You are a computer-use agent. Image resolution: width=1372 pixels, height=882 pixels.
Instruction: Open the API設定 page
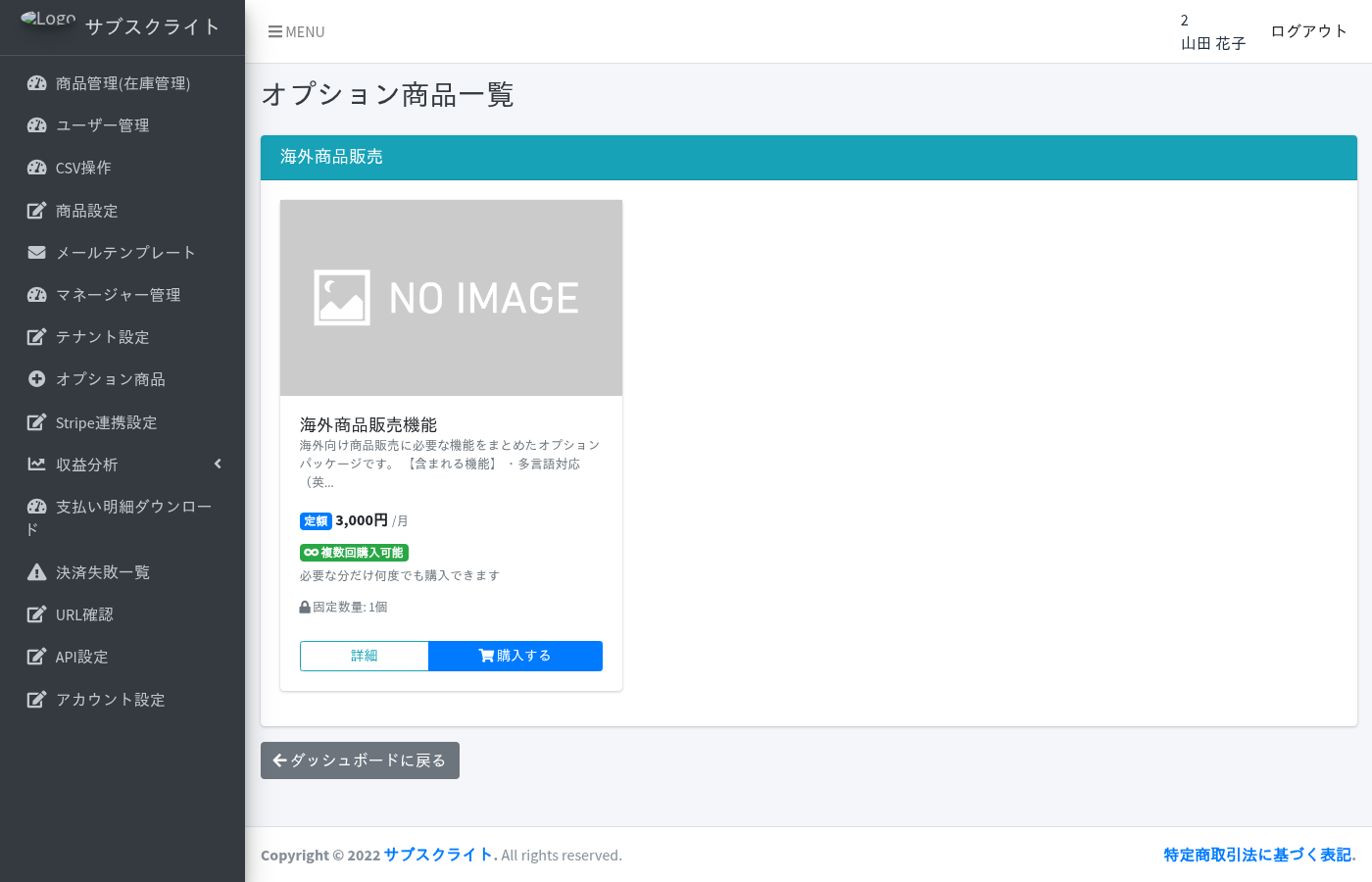coord(83,657)
